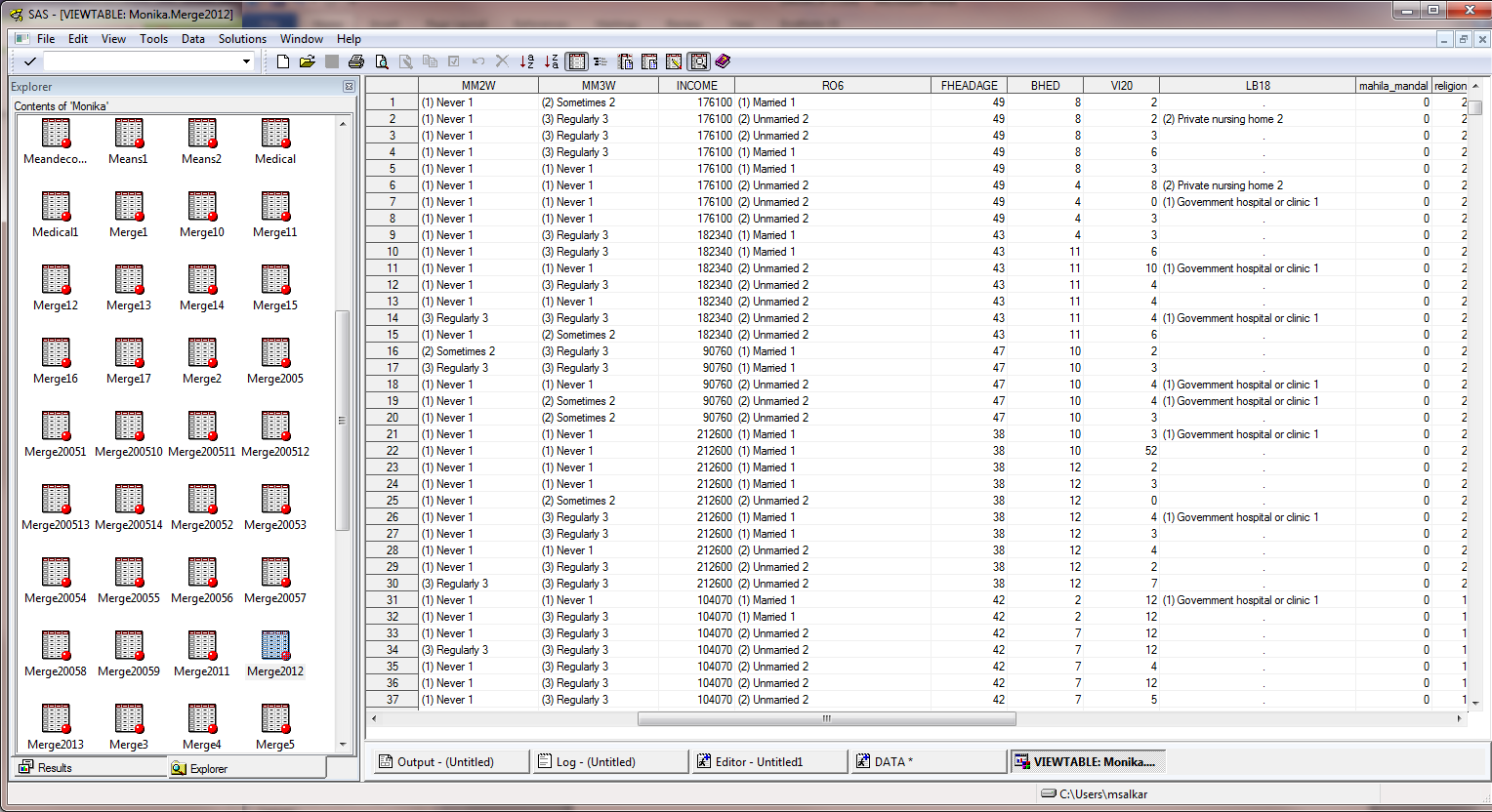Select the LB18 column header
The image size is (1492, 812).
coord(1258,86)
